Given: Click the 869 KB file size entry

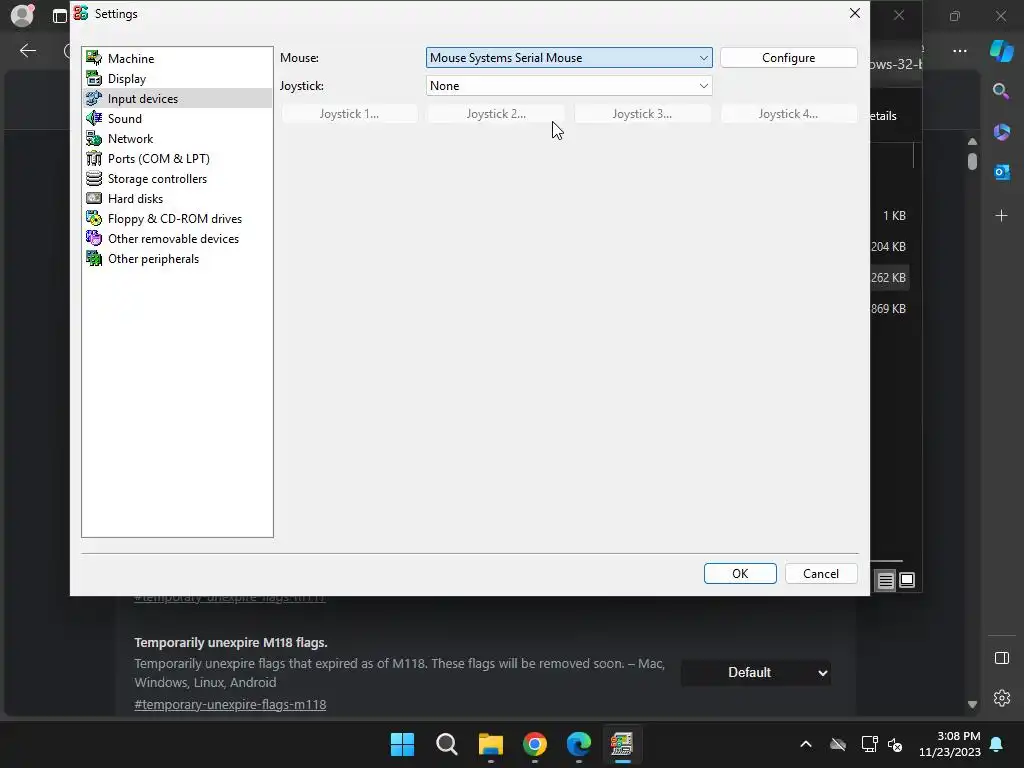Looking at the screenshot, I should (888, 308).
